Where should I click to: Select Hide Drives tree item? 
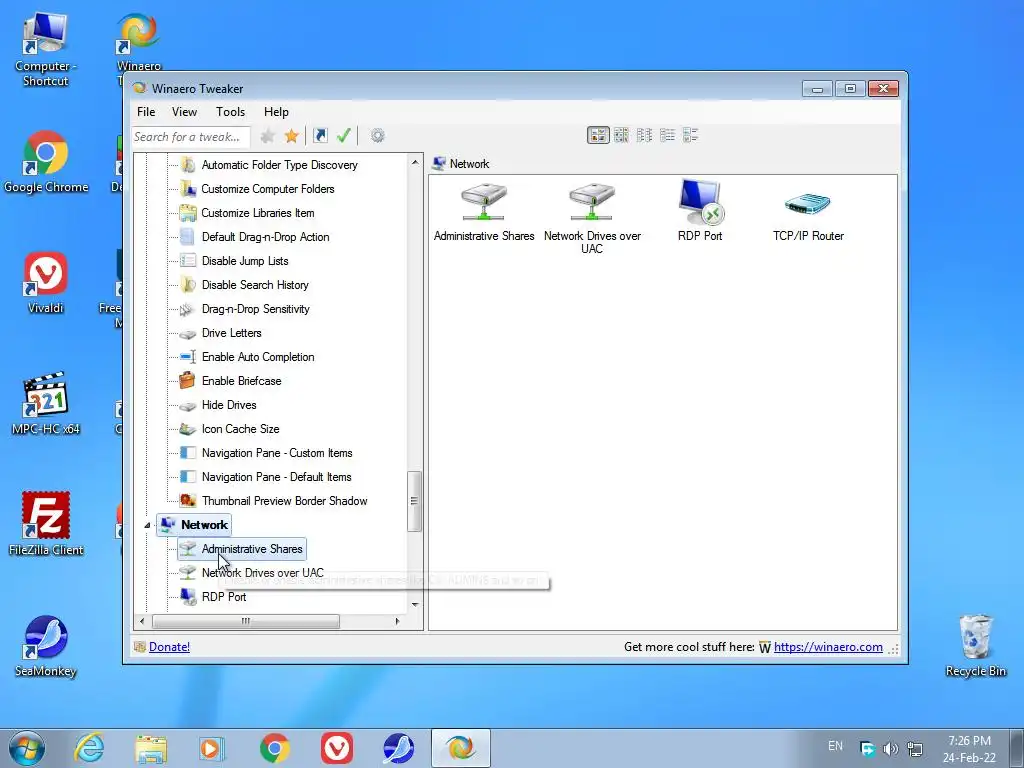tap(229, 405)
